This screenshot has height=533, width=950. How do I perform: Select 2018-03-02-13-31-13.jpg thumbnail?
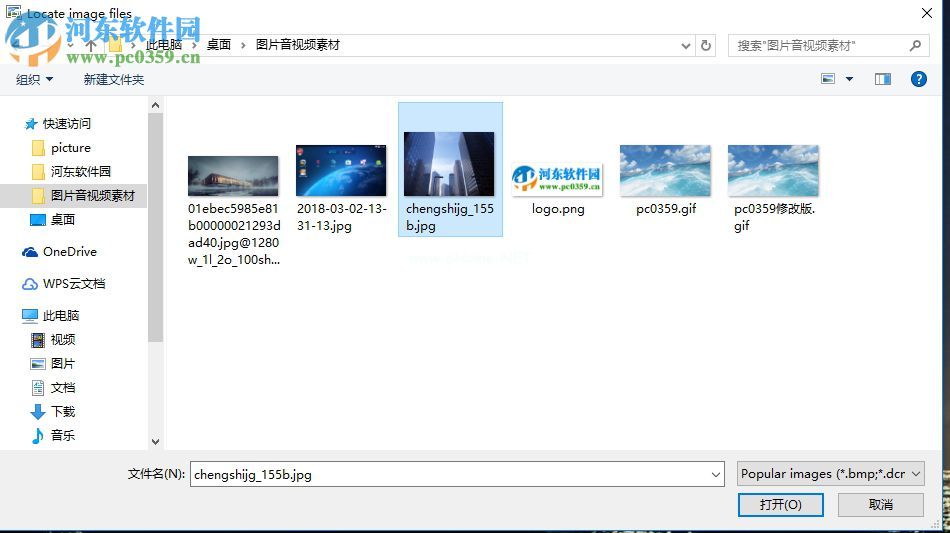(x=341, y=171)
